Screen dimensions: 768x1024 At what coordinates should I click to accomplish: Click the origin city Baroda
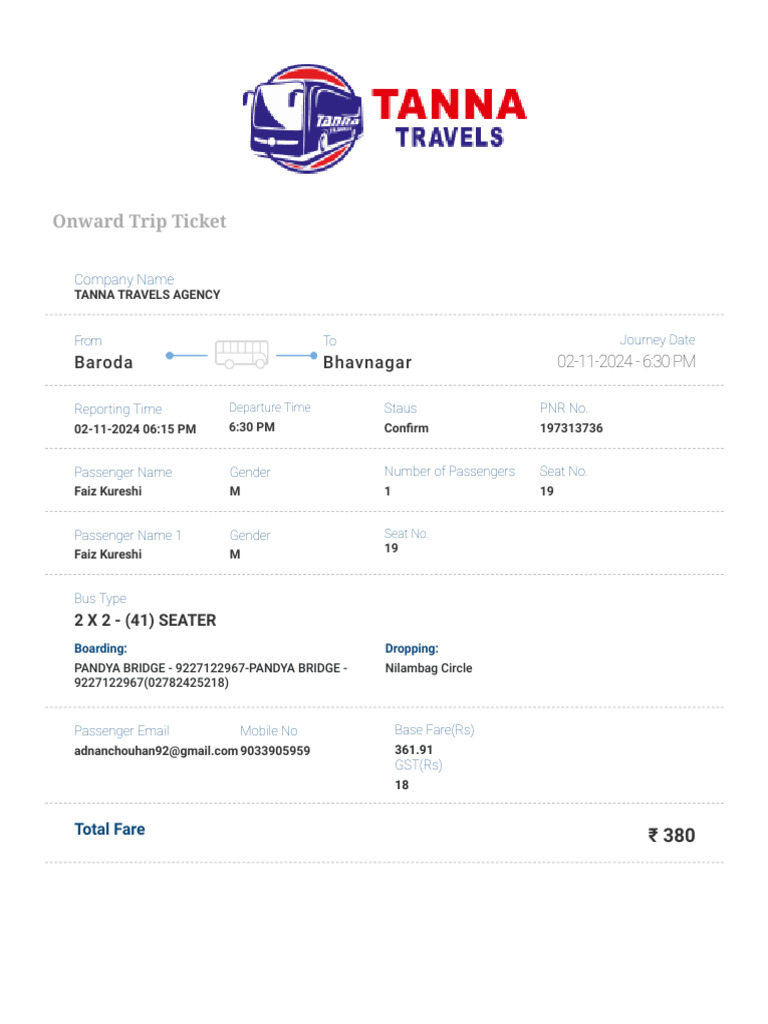click(104, 362)
